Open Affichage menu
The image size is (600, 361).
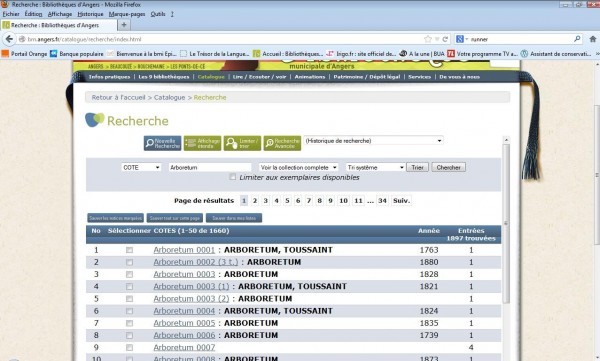point(60,14)
